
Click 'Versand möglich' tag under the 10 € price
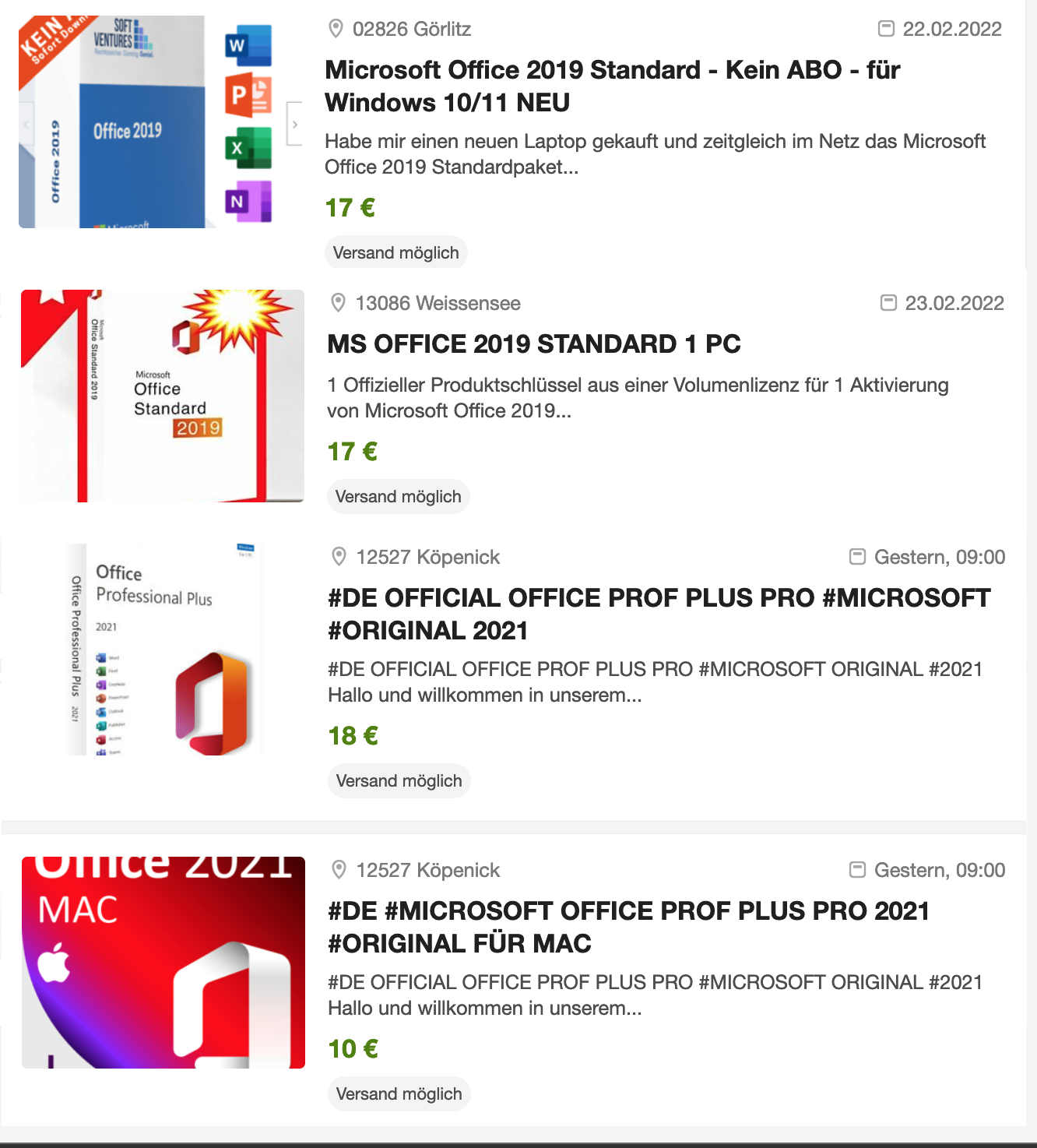point(399,1093)
